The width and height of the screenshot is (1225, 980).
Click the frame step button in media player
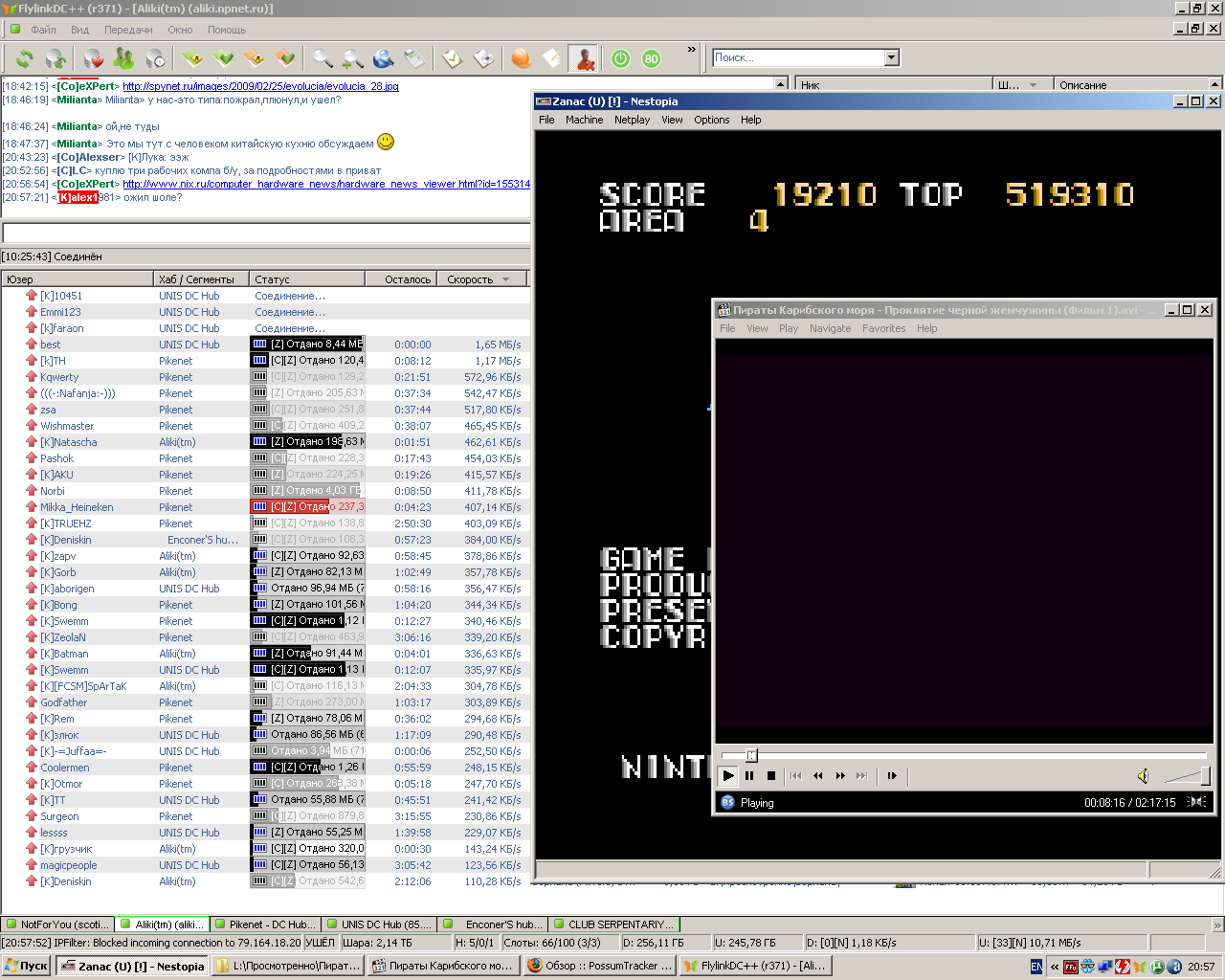(x=892, y=776)
